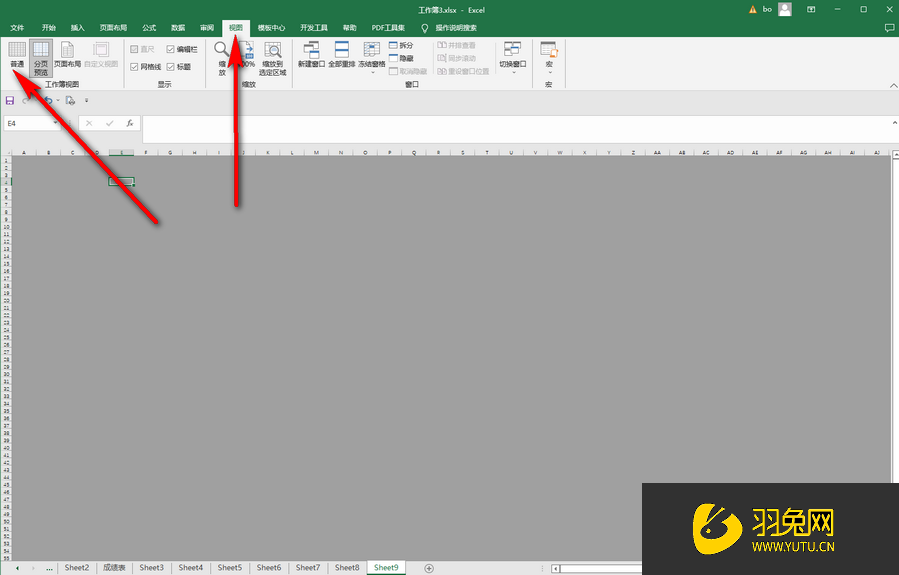Screen dimensions: 899x575
Task: Click 隐藏 (Hide) window button
Action: pos(400,59)
